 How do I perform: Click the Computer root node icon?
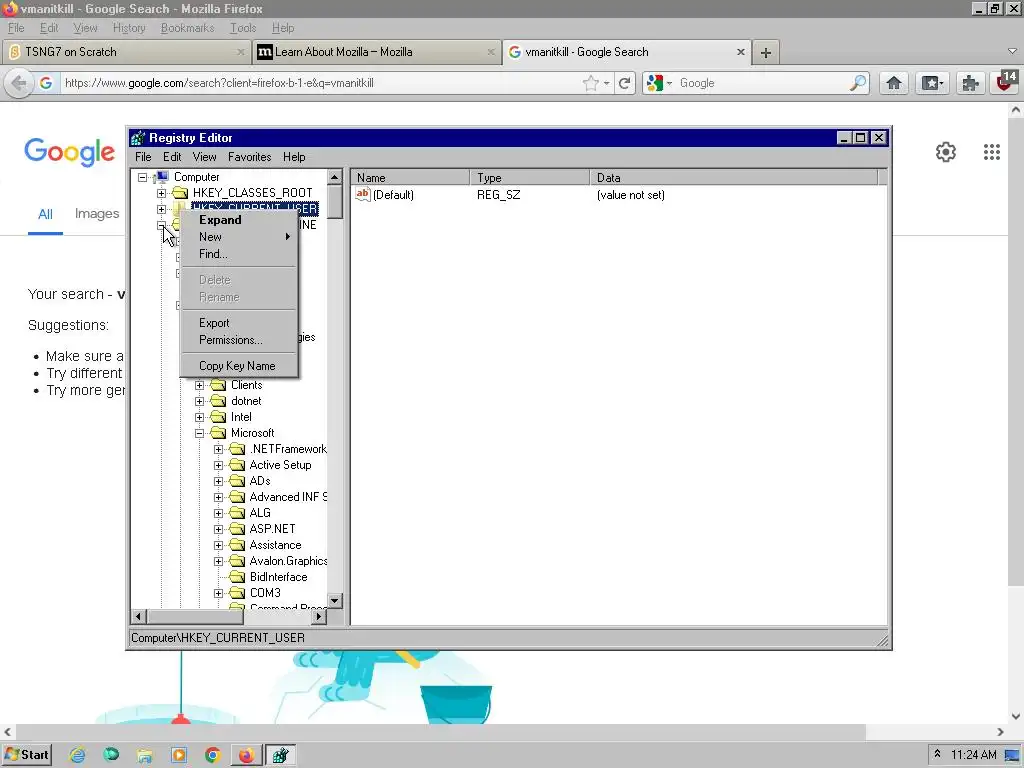(x=162, y=177)
